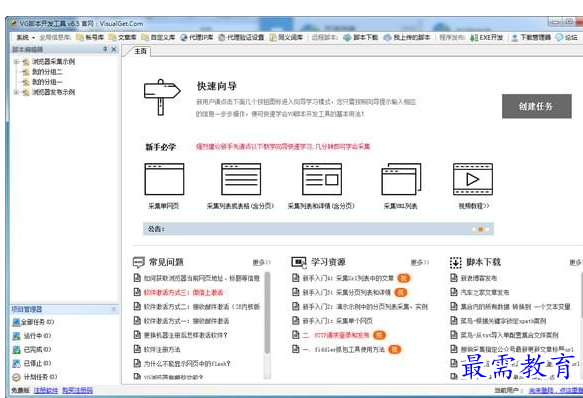
Task: Click the 创建任务 button
Action: click(x=537, y=106)
